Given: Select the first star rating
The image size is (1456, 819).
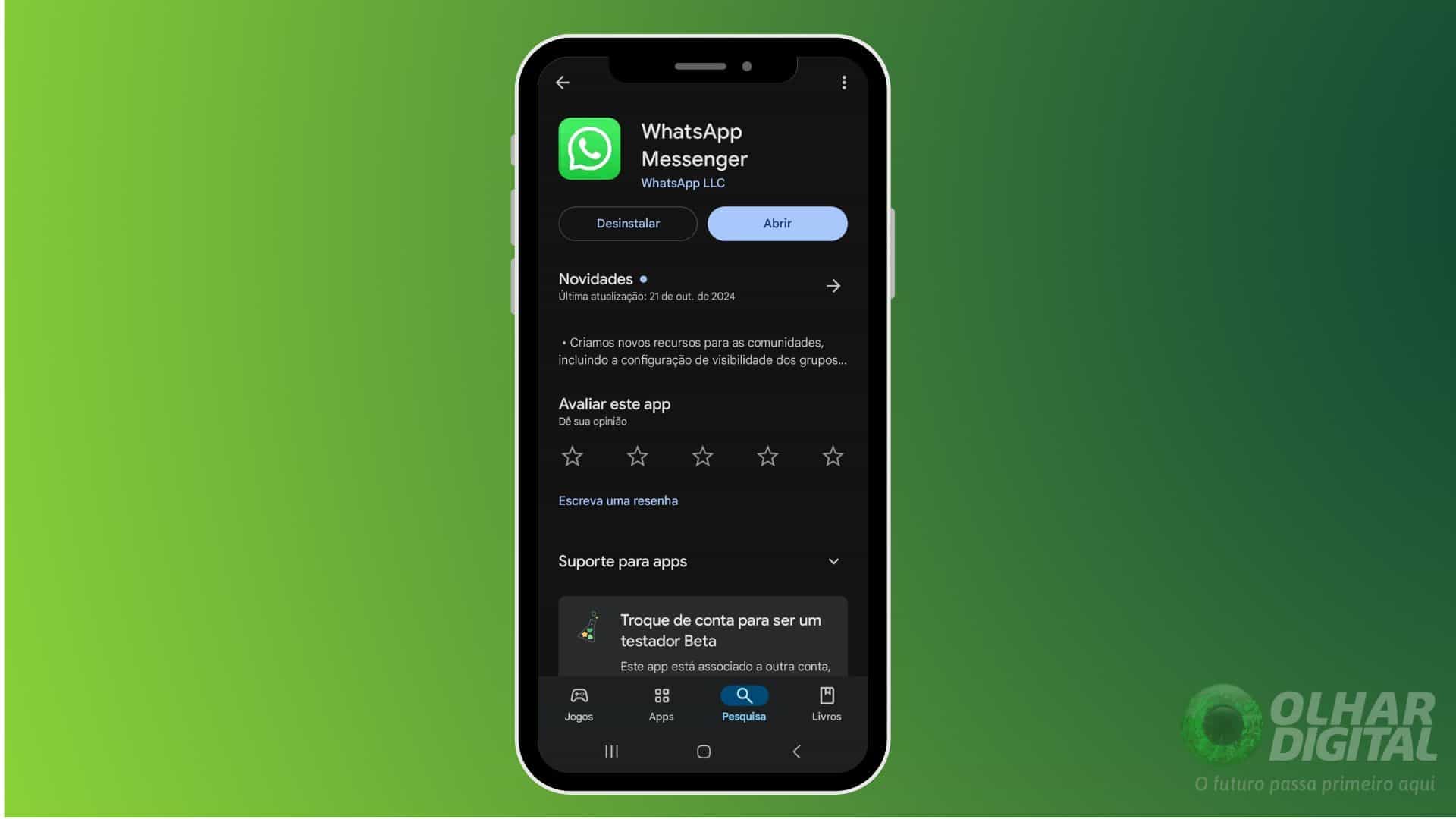Looking at the screenshot, I should click(x=573, y=457).
